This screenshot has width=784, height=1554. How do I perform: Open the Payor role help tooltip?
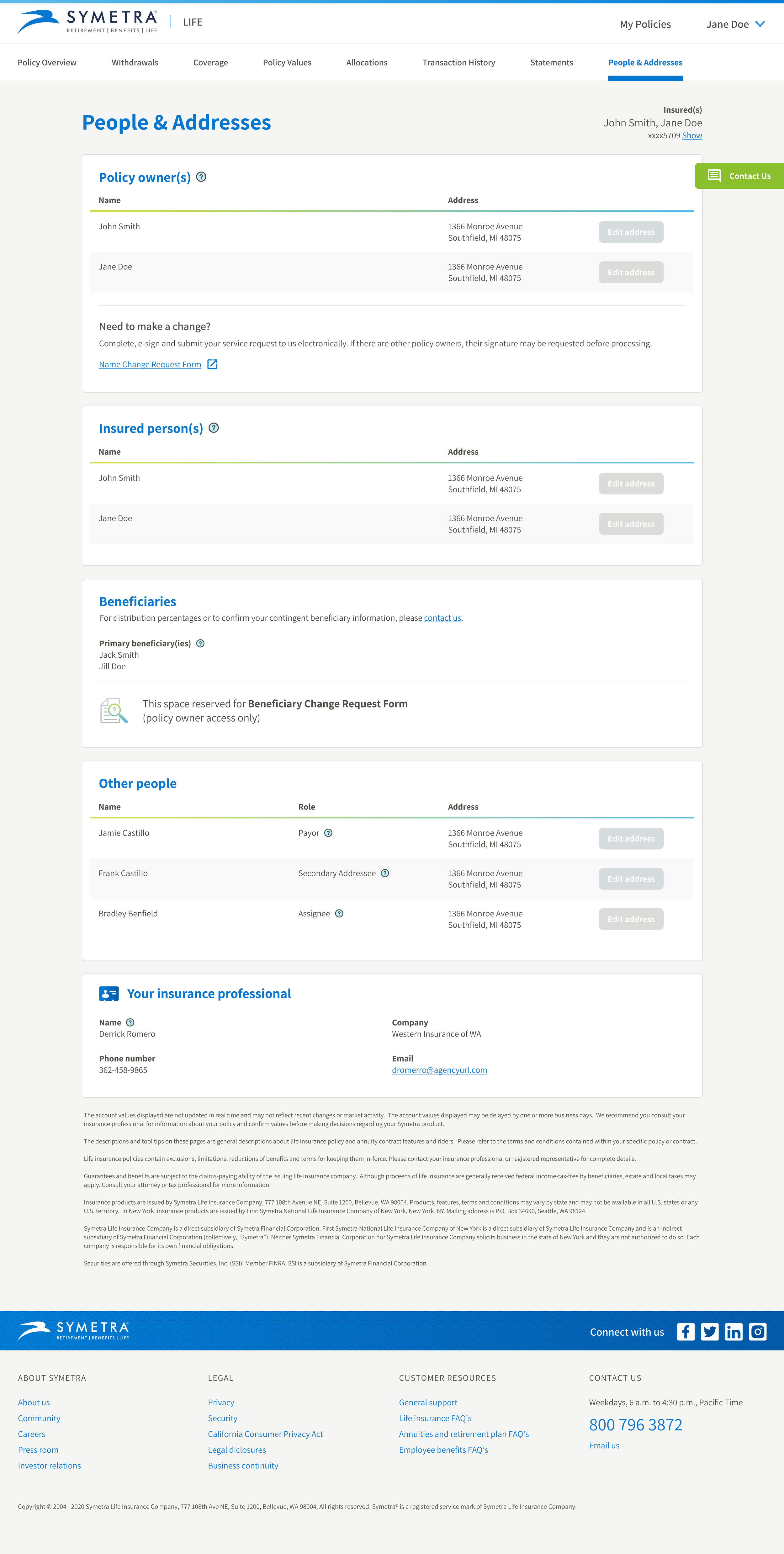click(329, 832)
